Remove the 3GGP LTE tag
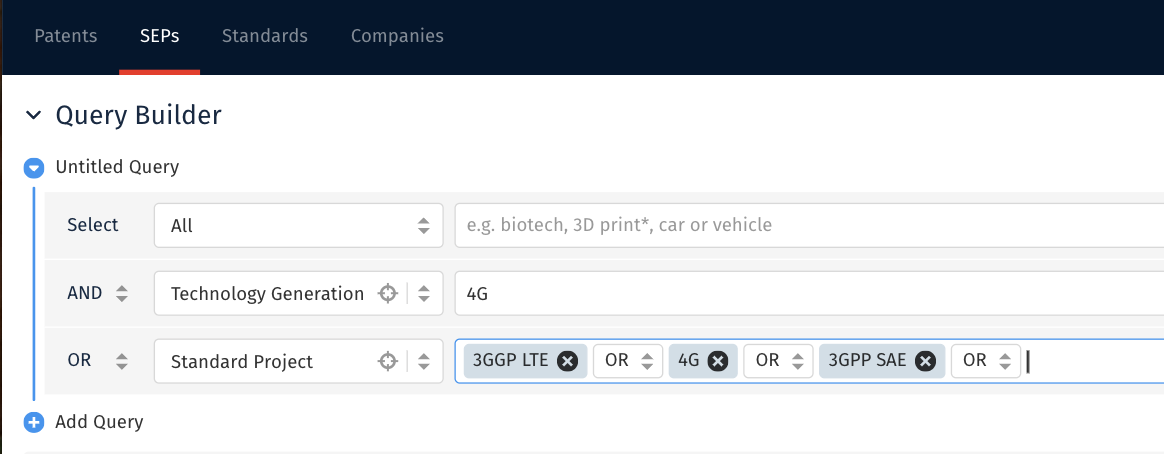The width and height of the screenshot is (1164, 454). [x=567, y=361]
